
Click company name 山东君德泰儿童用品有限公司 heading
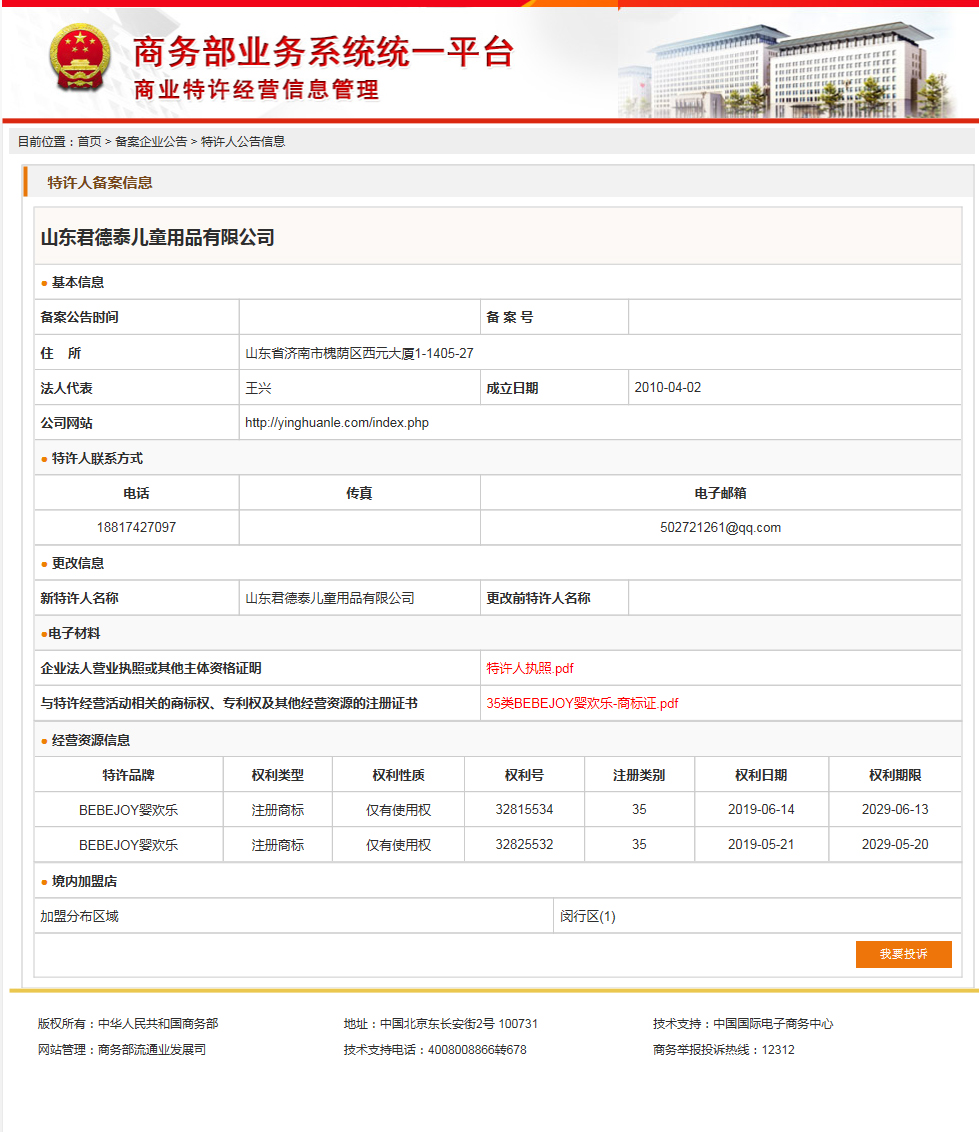click(157, 238)
